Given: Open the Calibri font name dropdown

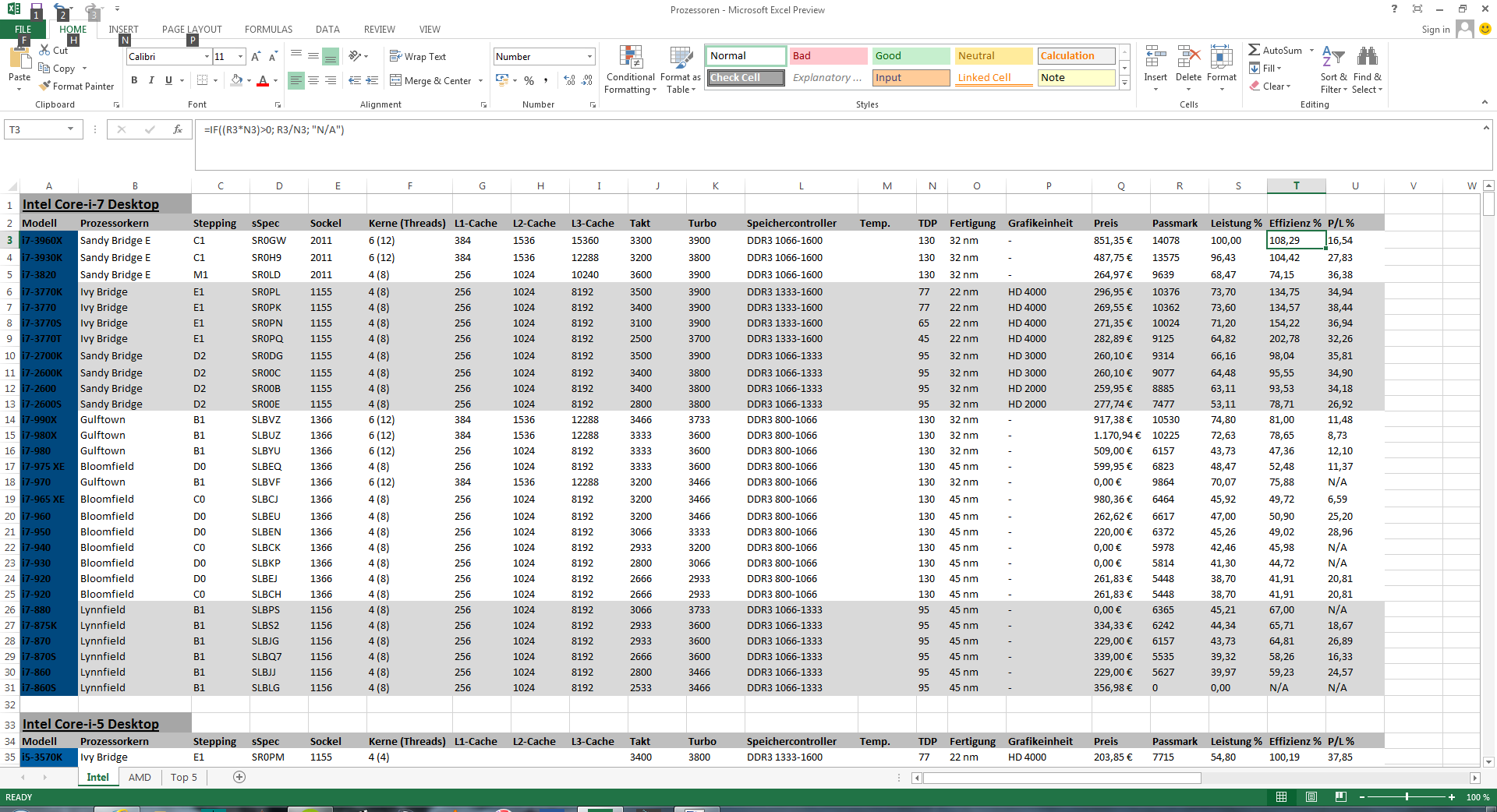Looking at the screenshot, I should pyautogui.click(x=207, y=57).
